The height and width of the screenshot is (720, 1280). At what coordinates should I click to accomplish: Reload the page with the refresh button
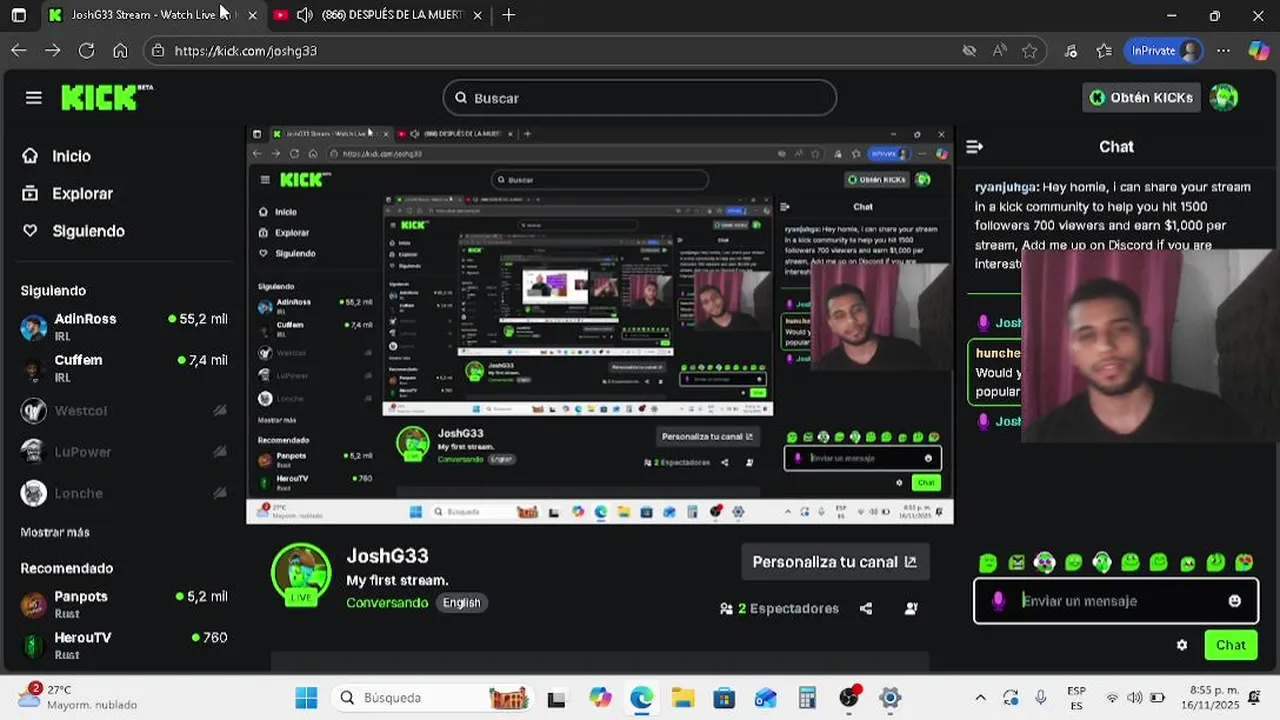[x=86, y=50]
